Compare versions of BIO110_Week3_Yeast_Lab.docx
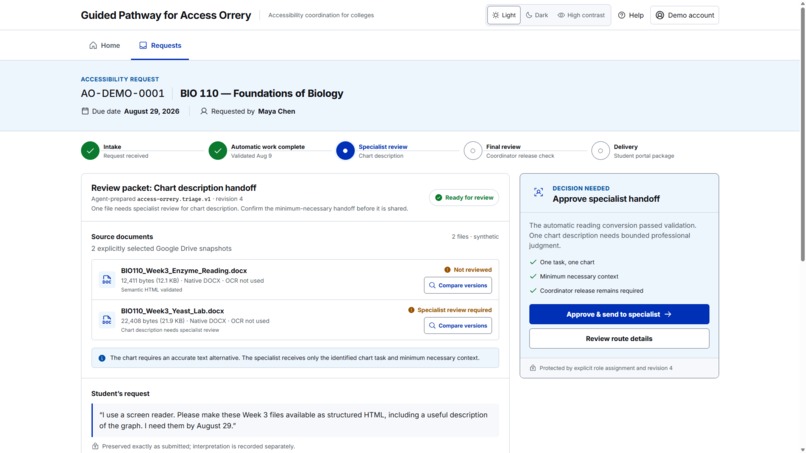This screenshot has width=806, height=453. tap(457, 325)
